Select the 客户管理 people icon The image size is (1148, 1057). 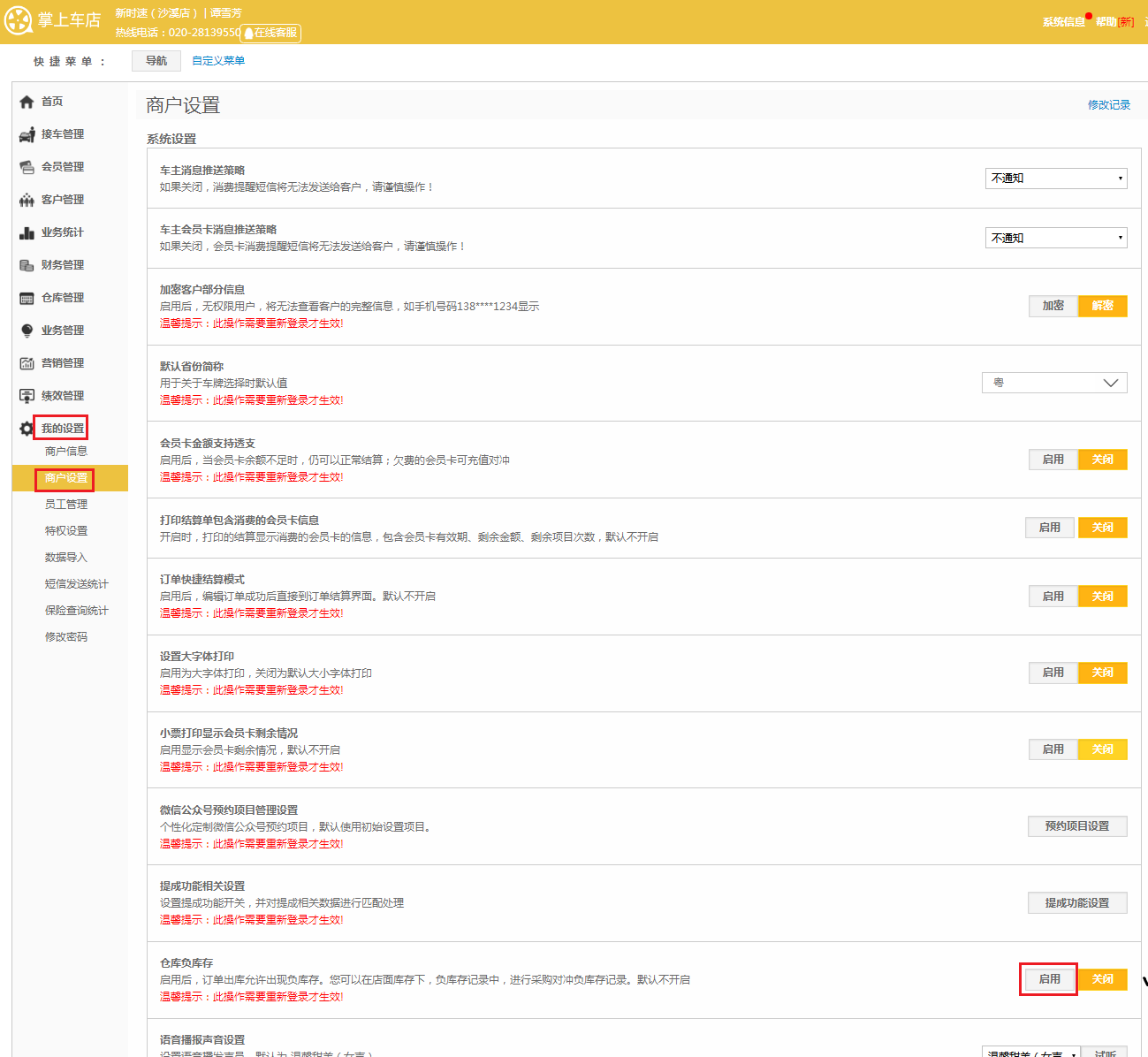(x=27, y=201)
